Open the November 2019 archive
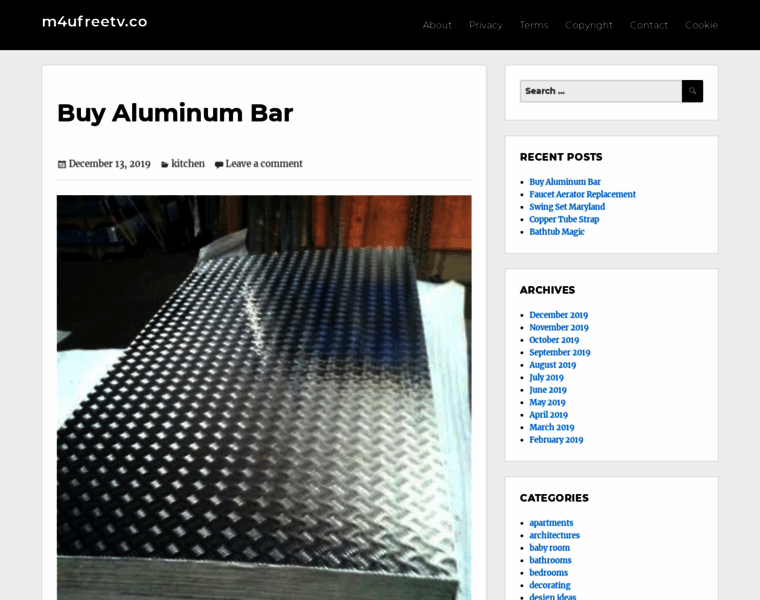This screenshot has height=600, width=760. pyautogui.click(x=559, y=328)
